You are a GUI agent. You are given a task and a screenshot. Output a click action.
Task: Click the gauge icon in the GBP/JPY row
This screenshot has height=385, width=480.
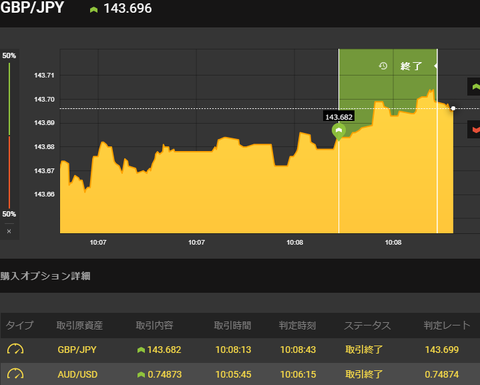click(15, 349)
